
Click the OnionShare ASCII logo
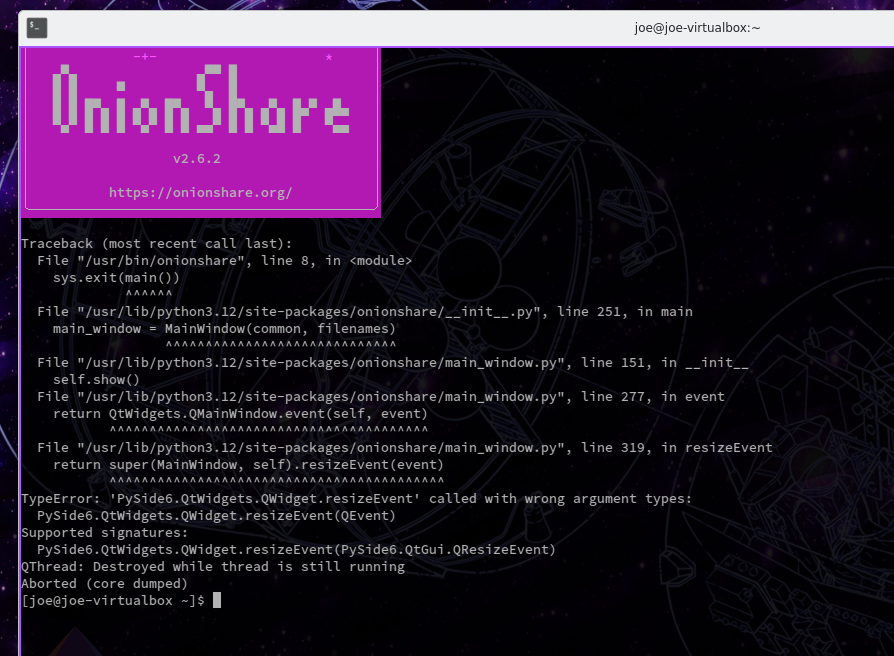point(201,99)
